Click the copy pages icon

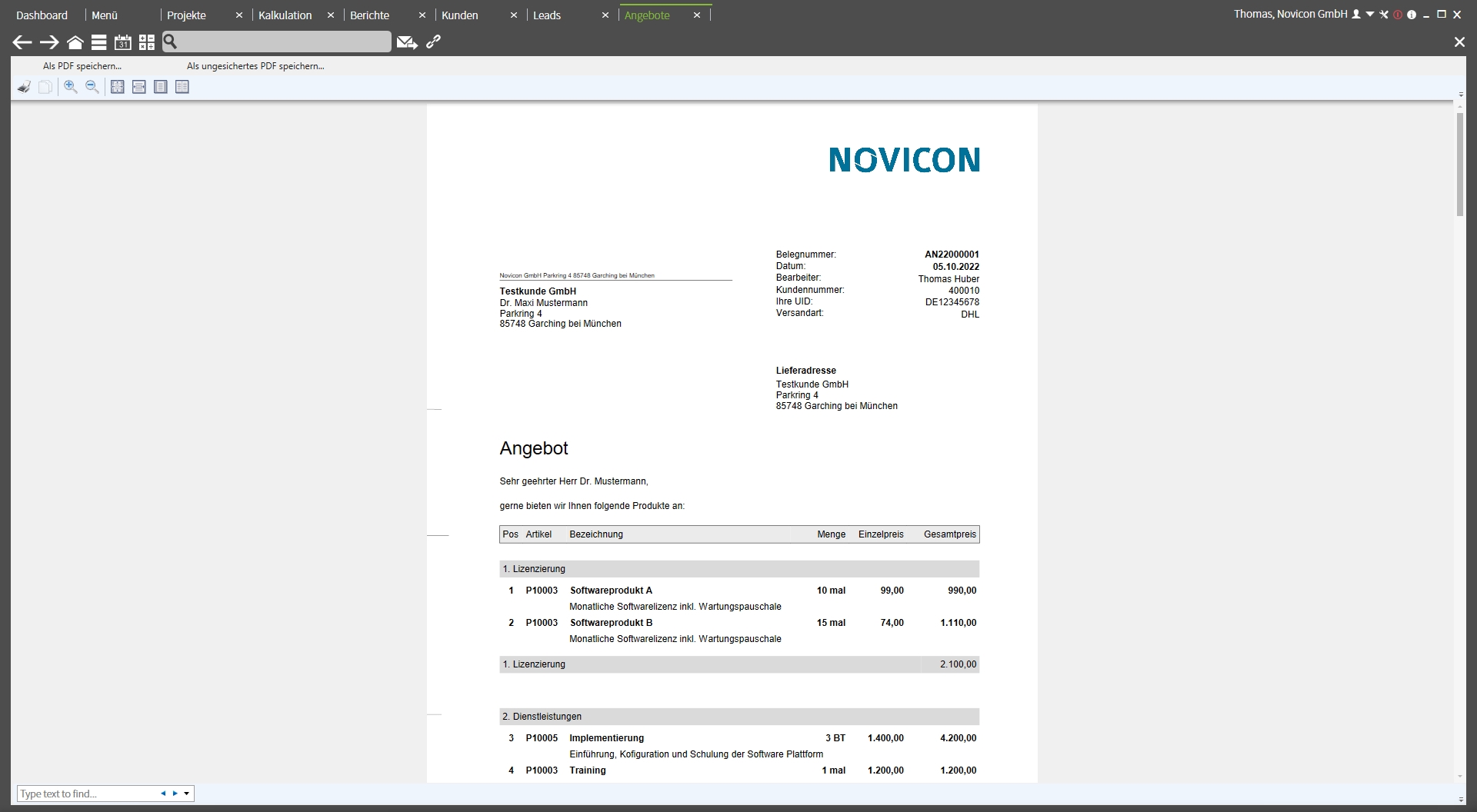click(x=45, y=87)
